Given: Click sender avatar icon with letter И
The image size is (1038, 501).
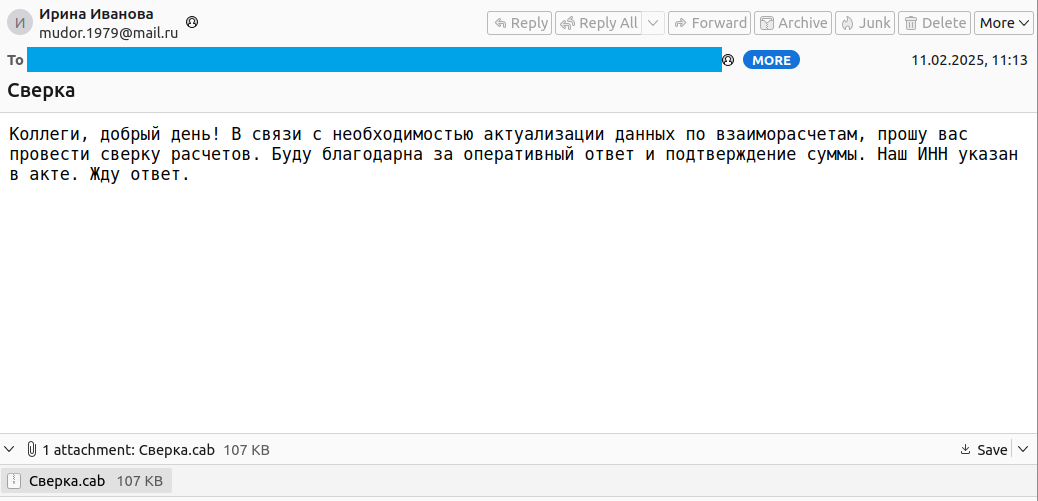Looking at the screenshot, I should click(x=20, y=23).
